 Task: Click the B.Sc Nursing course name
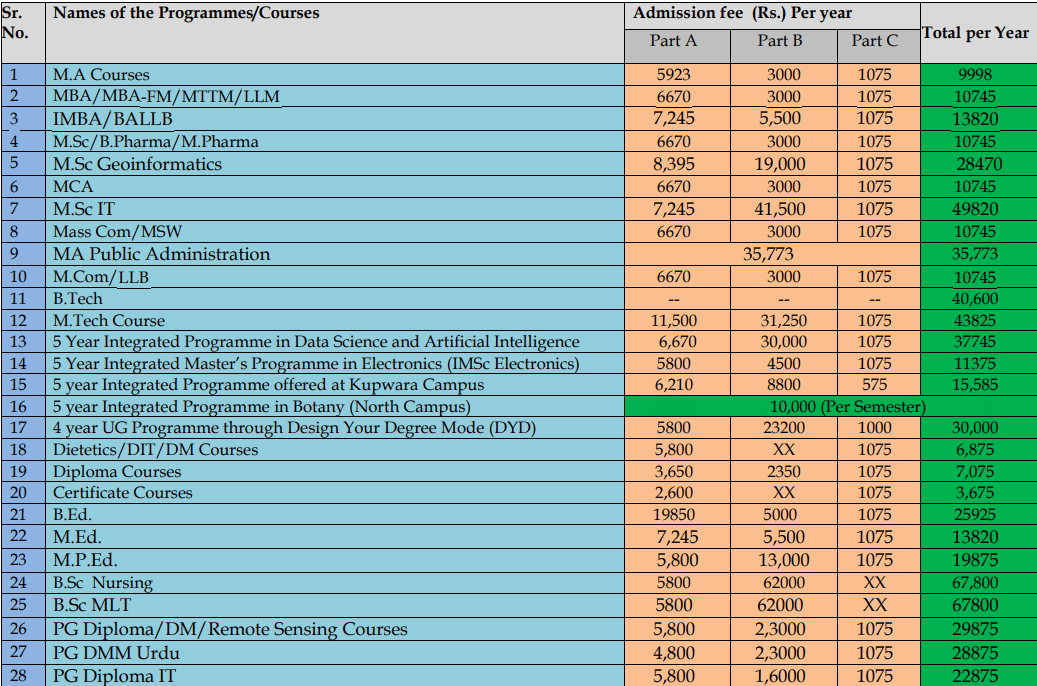[x=102, y=583]
